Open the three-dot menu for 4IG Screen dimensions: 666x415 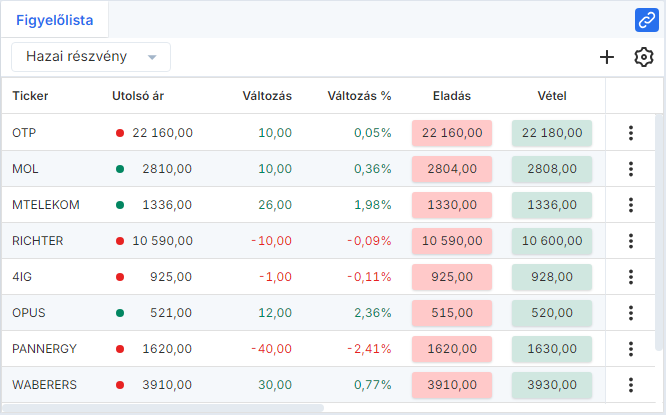[631, 277]
